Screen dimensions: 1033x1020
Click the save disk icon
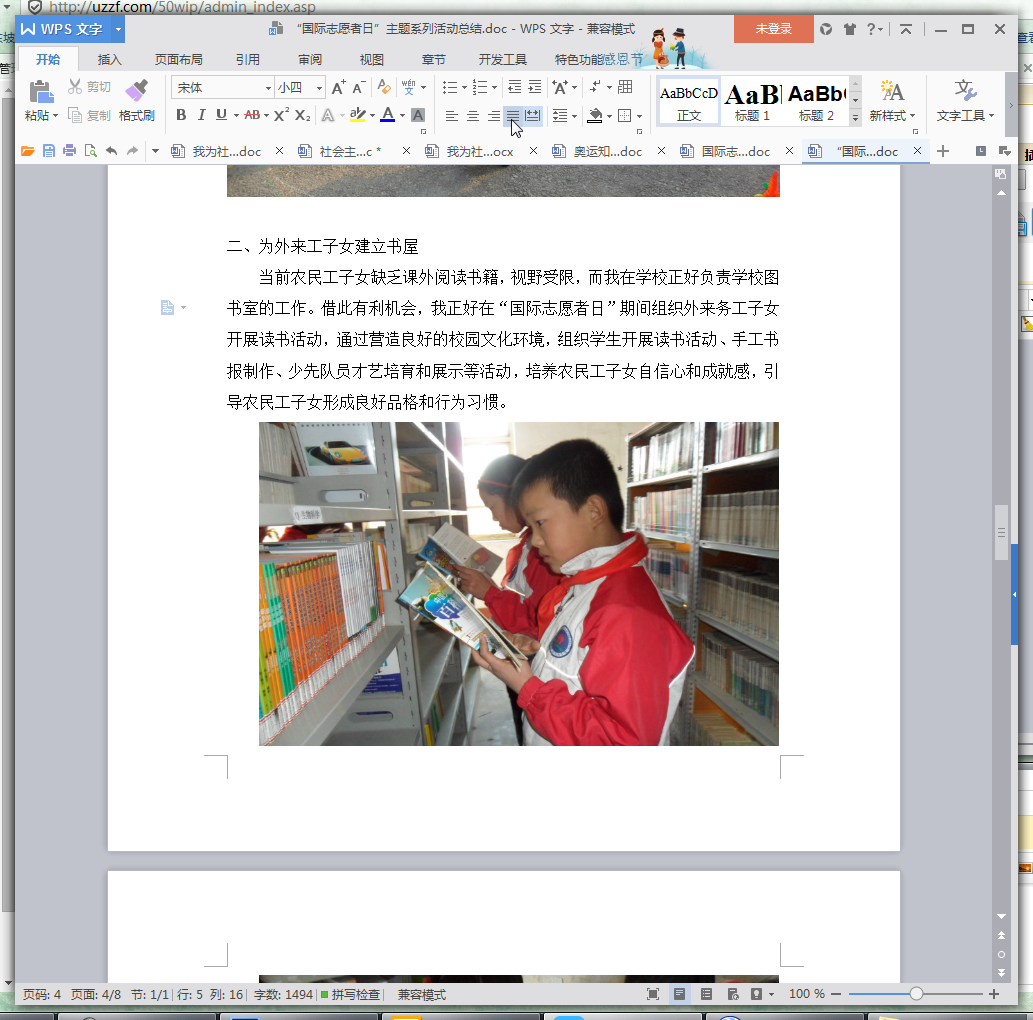tap(49, 152)
